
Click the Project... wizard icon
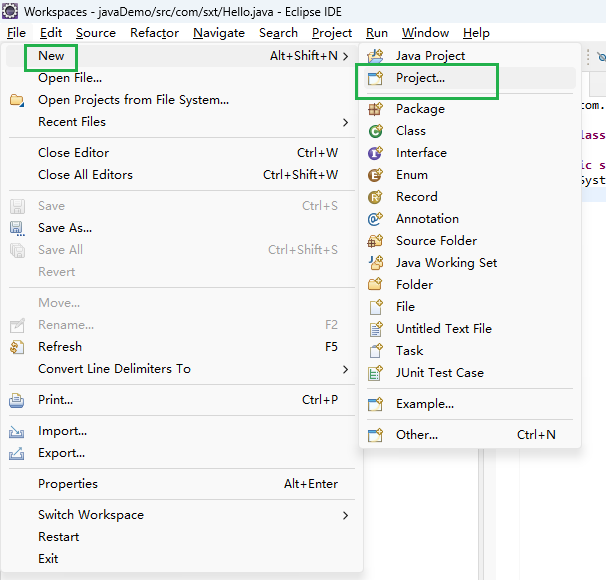[x=375, y=78]
